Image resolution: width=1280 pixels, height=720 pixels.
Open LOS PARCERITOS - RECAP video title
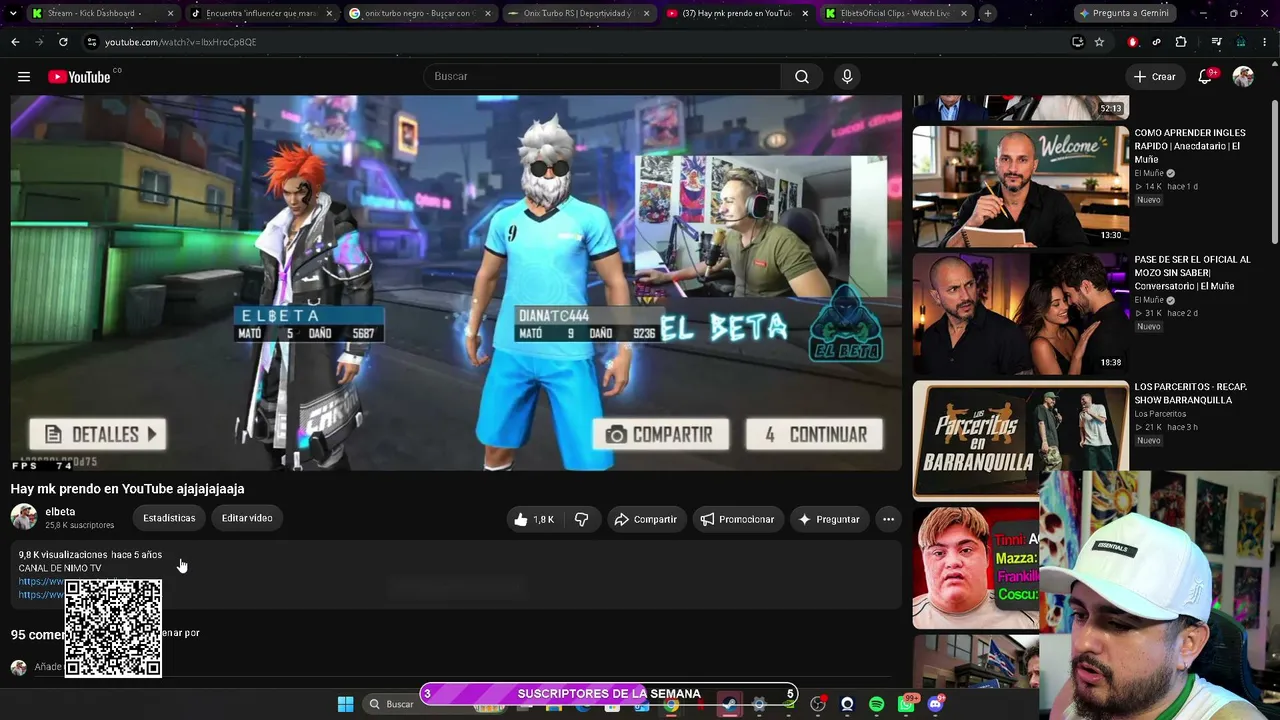point(1190,393)
